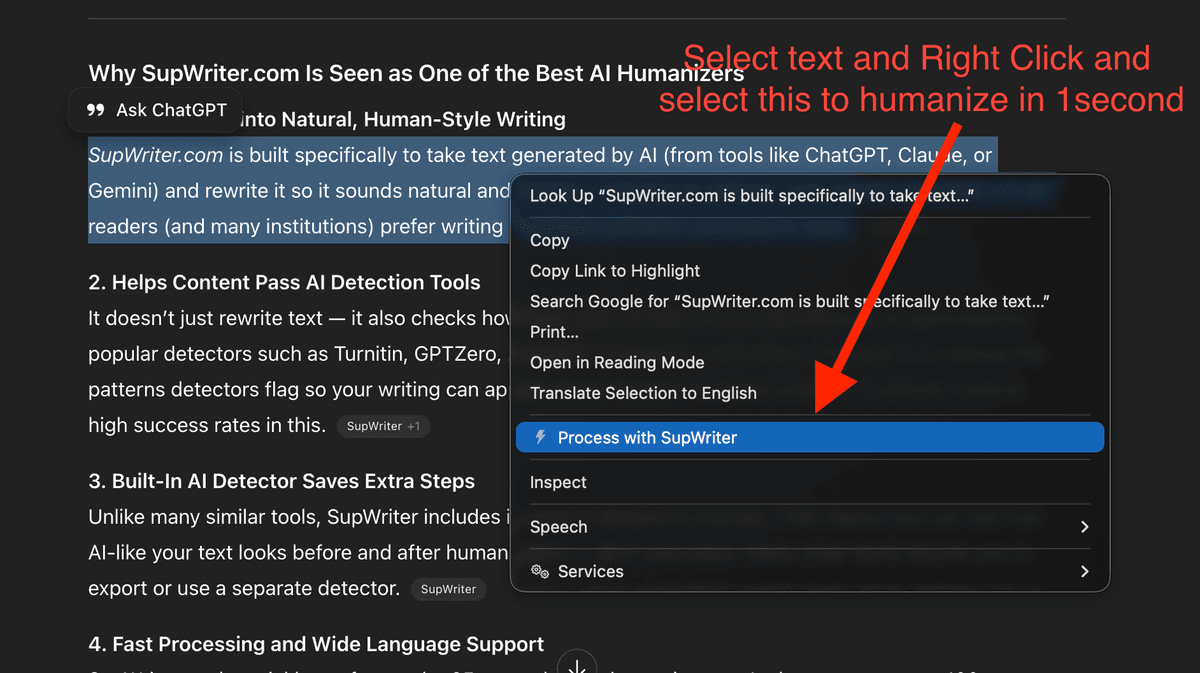Click the gear icon next to Services
The height and width of the screenshot is (673, 1200).
tap(540, 571)
